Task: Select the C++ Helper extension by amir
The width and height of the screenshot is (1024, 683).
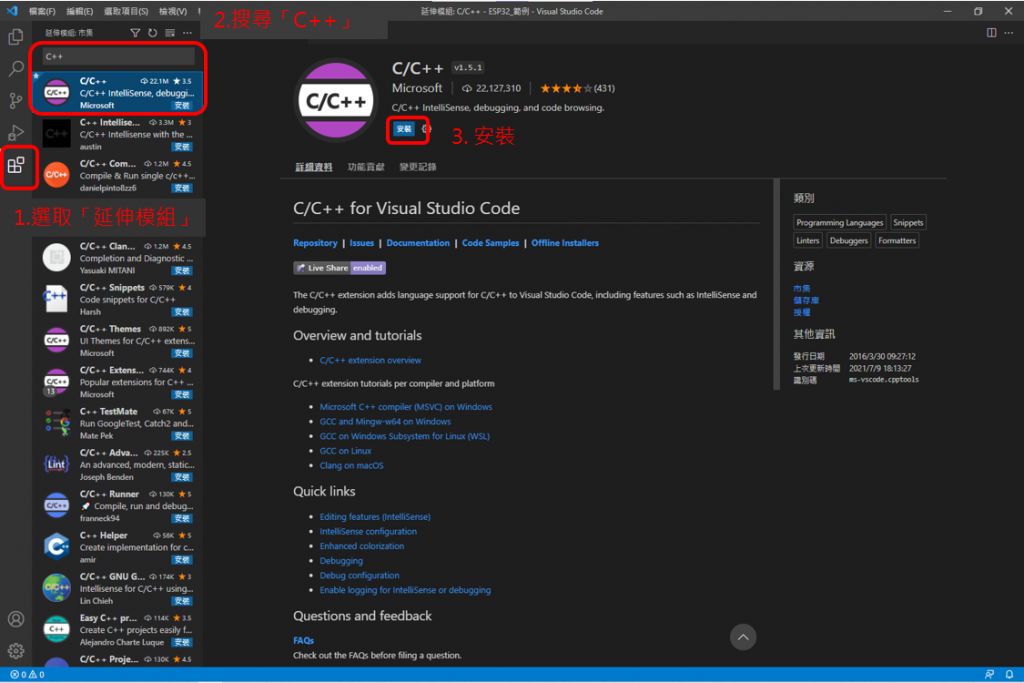Action: pyautogui.click(x=118, y=547)
